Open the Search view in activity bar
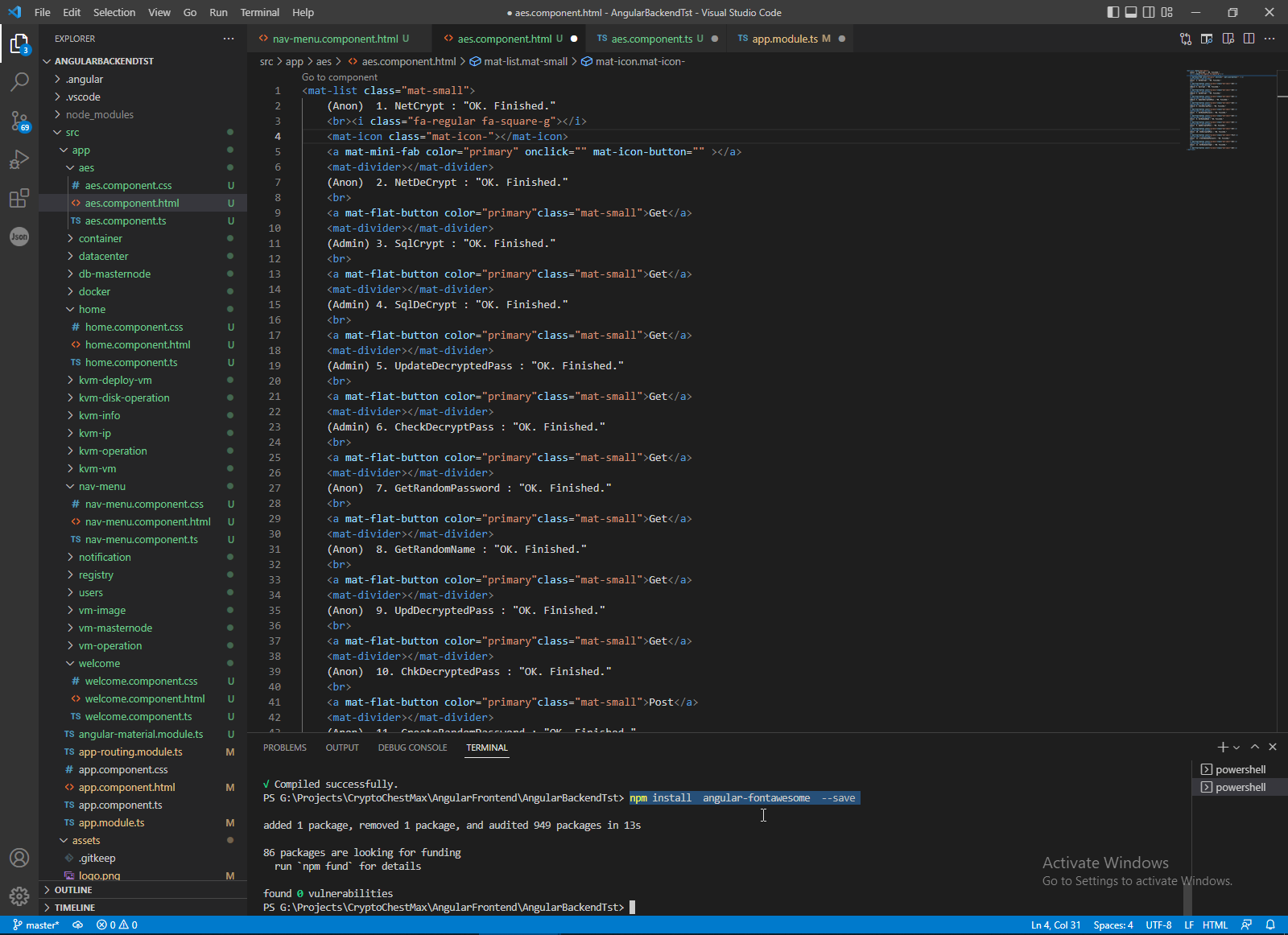1288x935 pixels. coord(19,81)
